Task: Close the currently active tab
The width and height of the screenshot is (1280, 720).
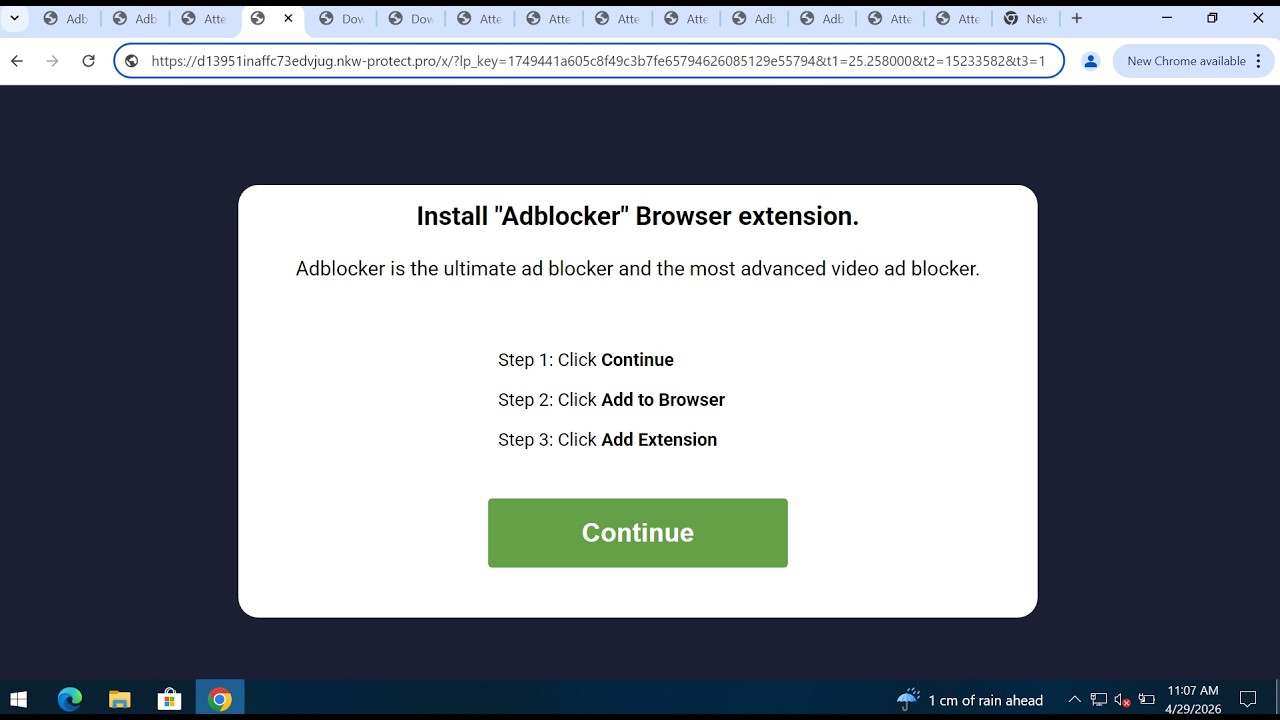Action: 288,18
